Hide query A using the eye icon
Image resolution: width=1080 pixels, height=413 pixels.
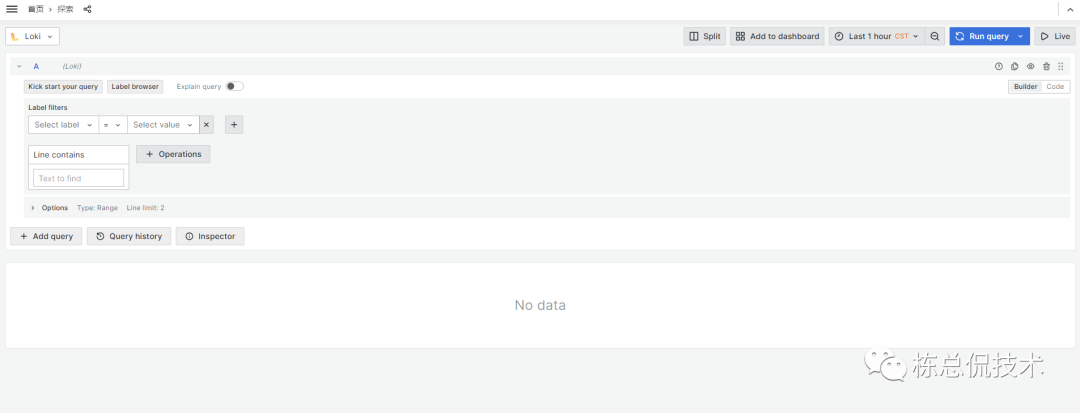[1030, 66]
